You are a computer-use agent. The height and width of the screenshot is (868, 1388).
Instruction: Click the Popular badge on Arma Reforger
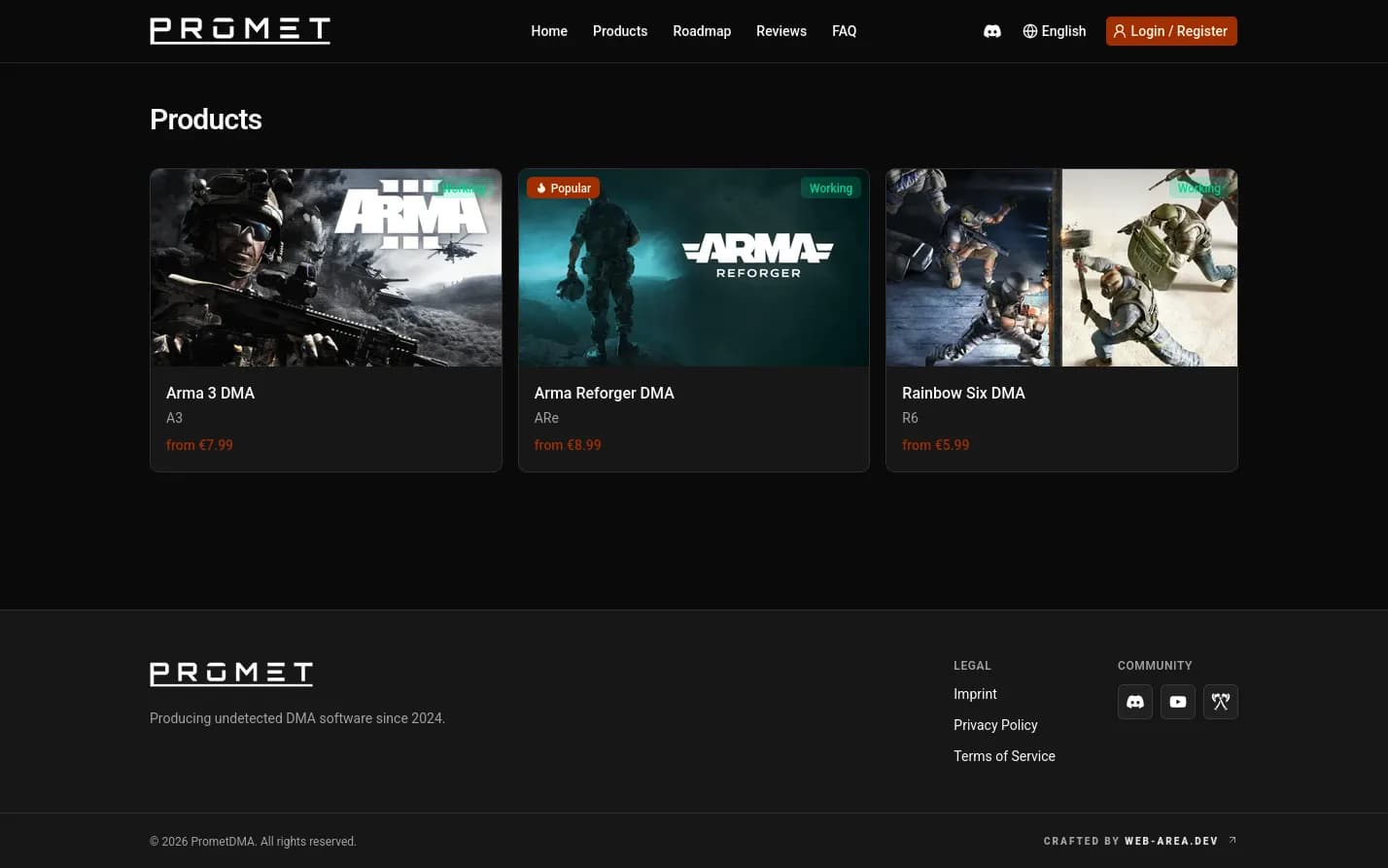point(563,188)
